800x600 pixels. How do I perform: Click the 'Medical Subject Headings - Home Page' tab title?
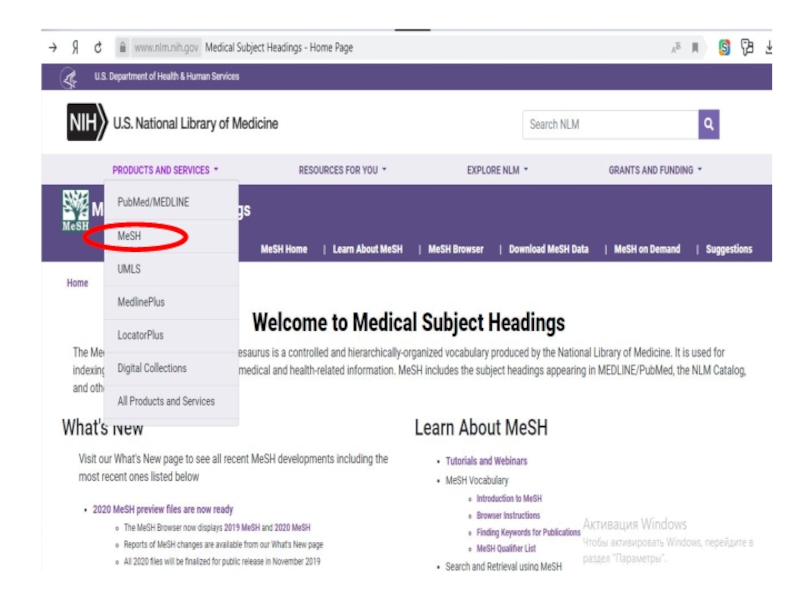pos(279,48)
